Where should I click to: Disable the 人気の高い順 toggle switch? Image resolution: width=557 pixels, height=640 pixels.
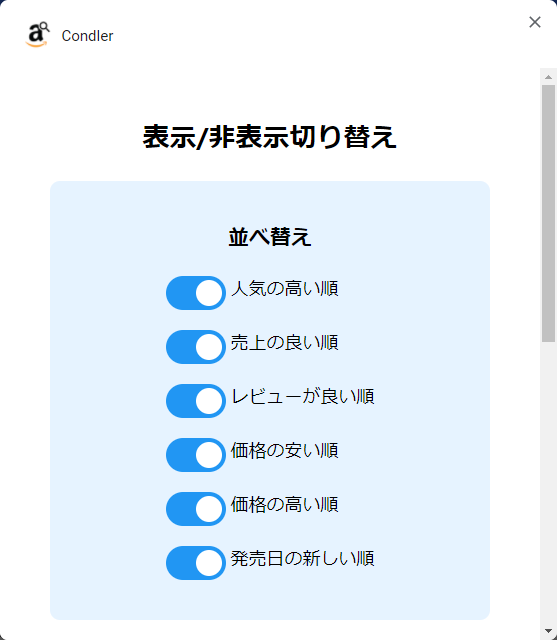tap(196, 293)
